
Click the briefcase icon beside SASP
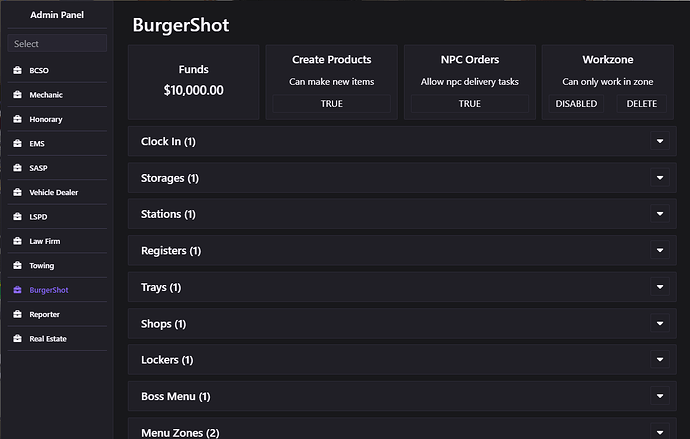tap(17, 168)
